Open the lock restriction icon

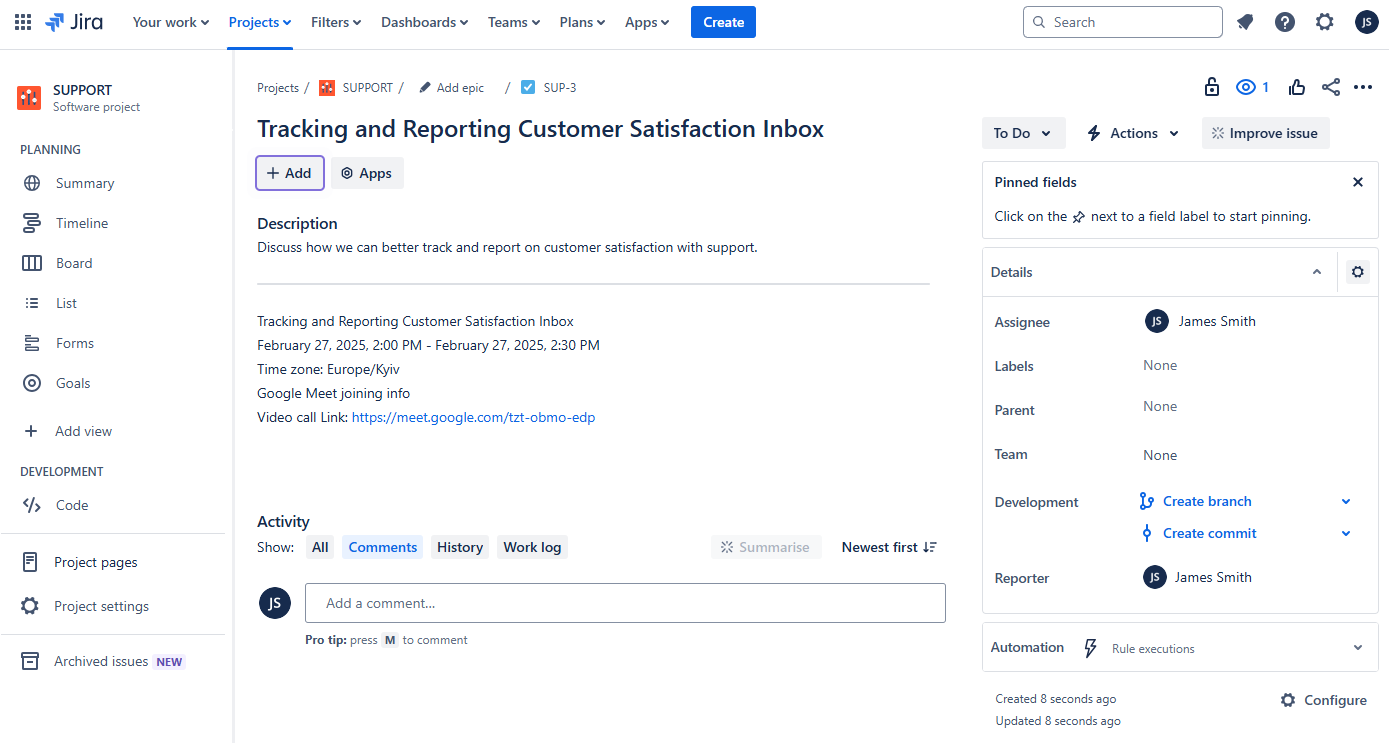[1211, 87]
